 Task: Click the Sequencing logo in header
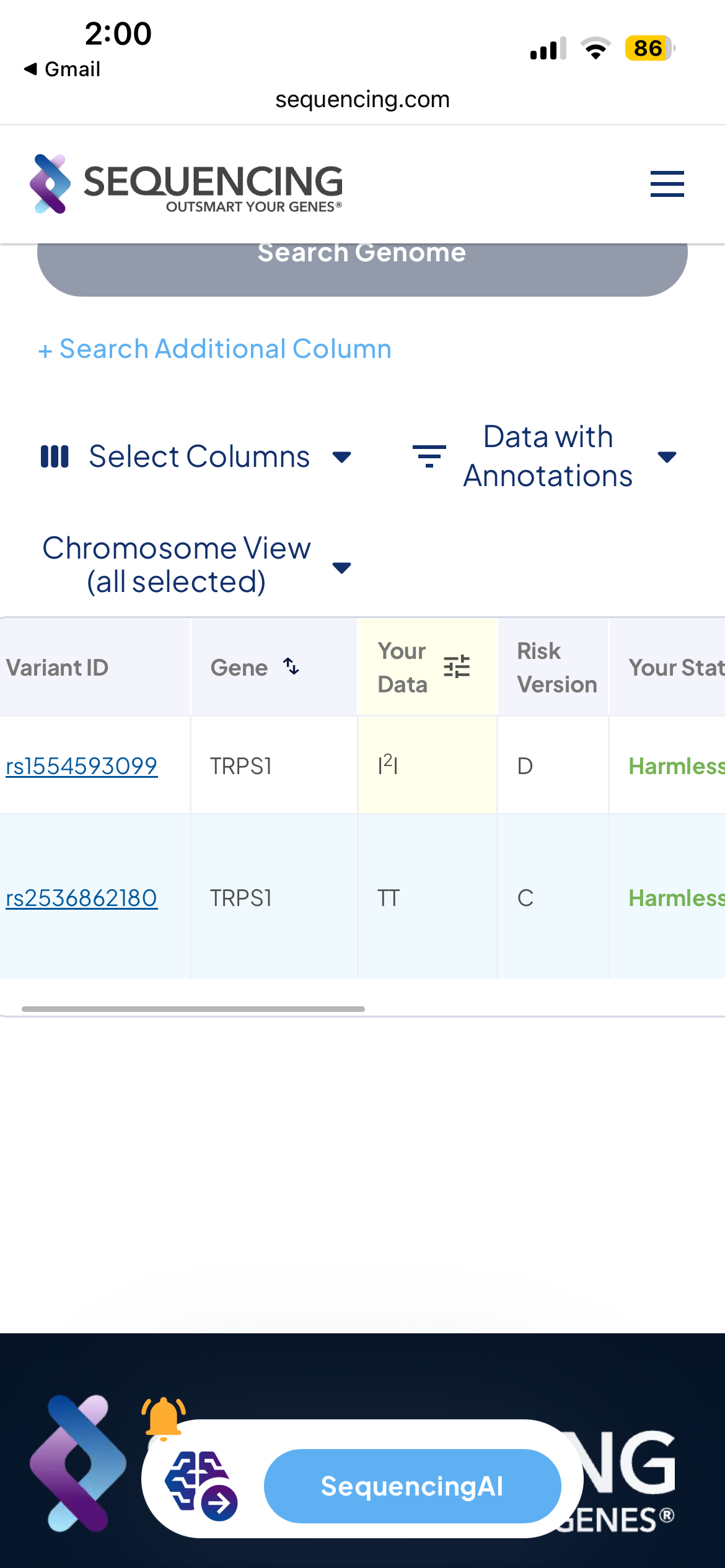pyautogui.click(x=186, y=184)
